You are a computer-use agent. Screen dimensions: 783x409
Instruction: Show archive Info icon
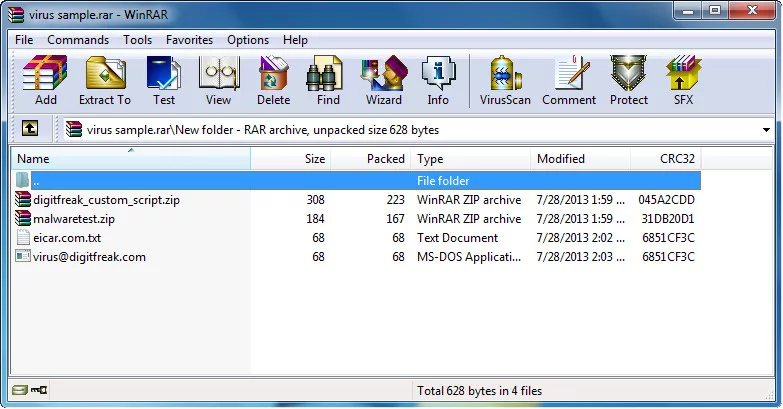point(438,73)
